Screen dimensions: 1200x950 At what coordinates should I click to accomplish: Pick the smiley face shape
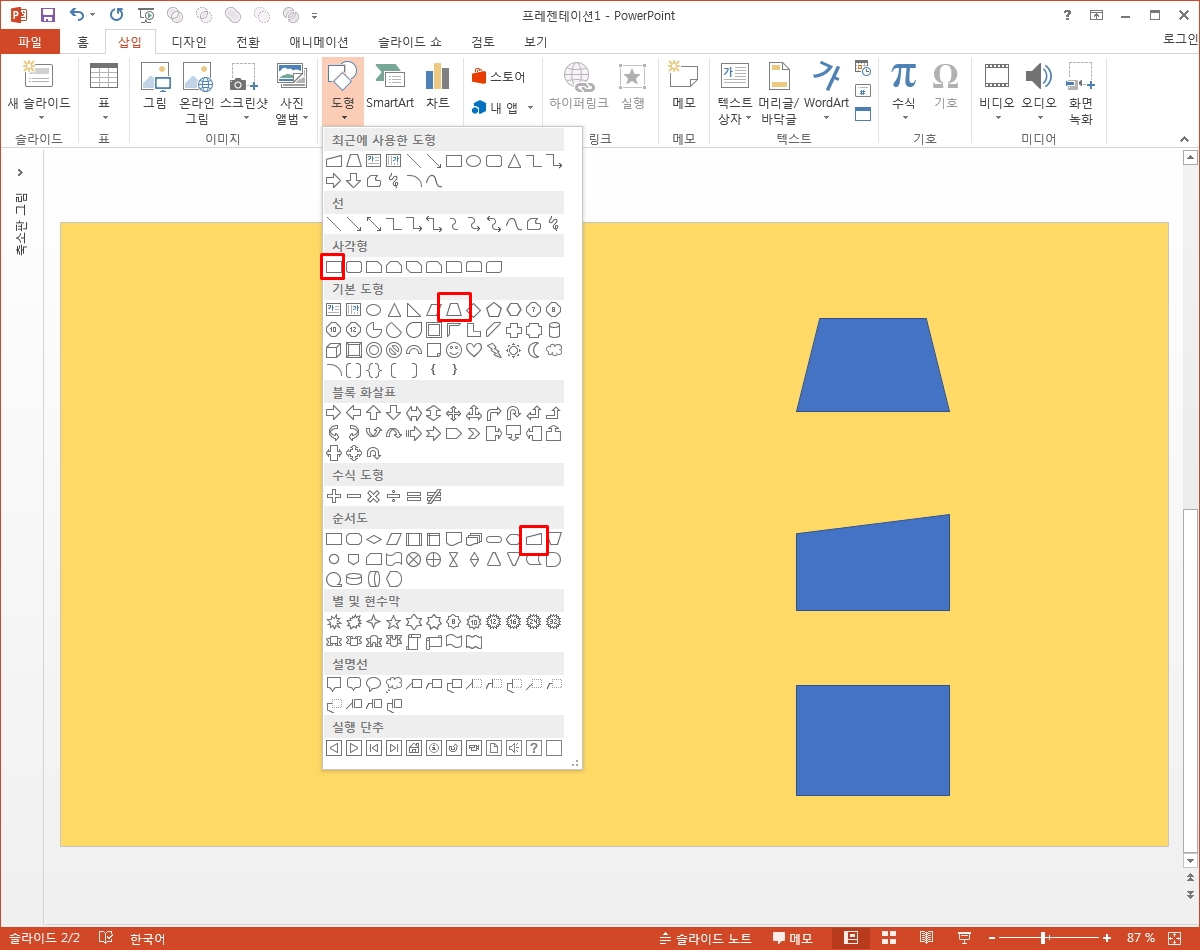click(453, 350)
